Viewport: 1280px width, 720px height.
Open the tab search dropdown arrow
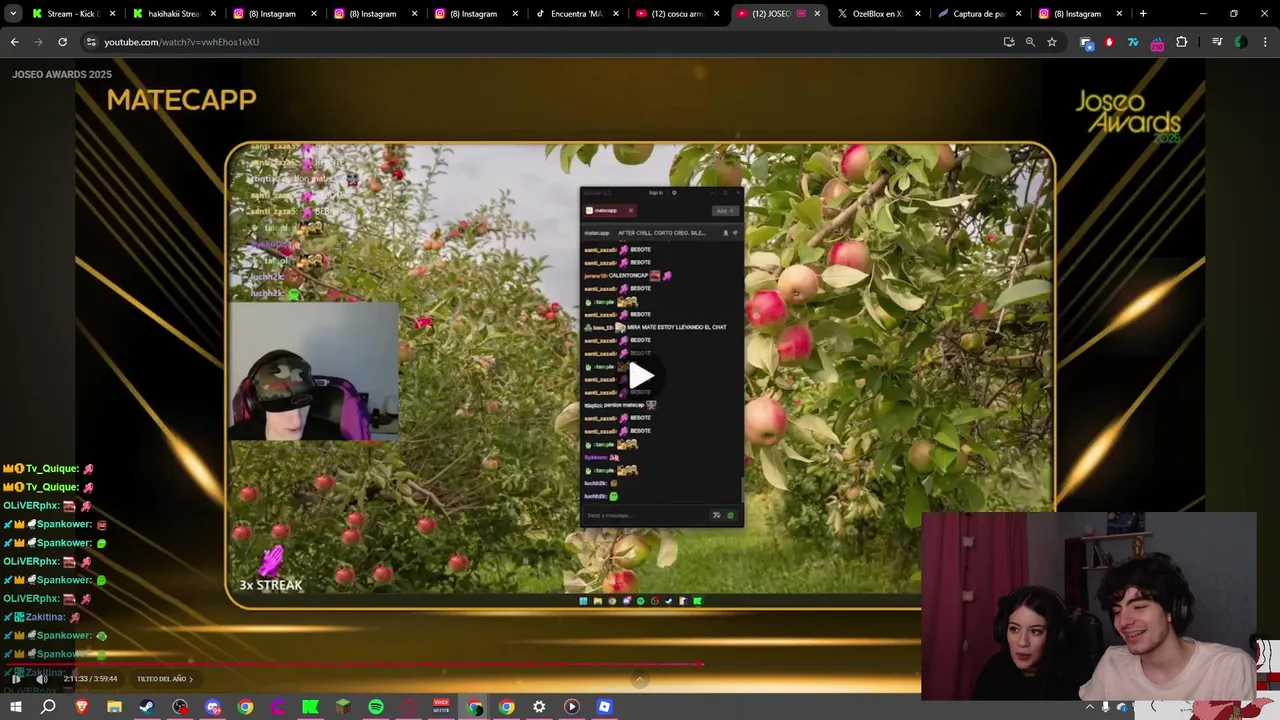pyautogui.click(x=13, y=14)
